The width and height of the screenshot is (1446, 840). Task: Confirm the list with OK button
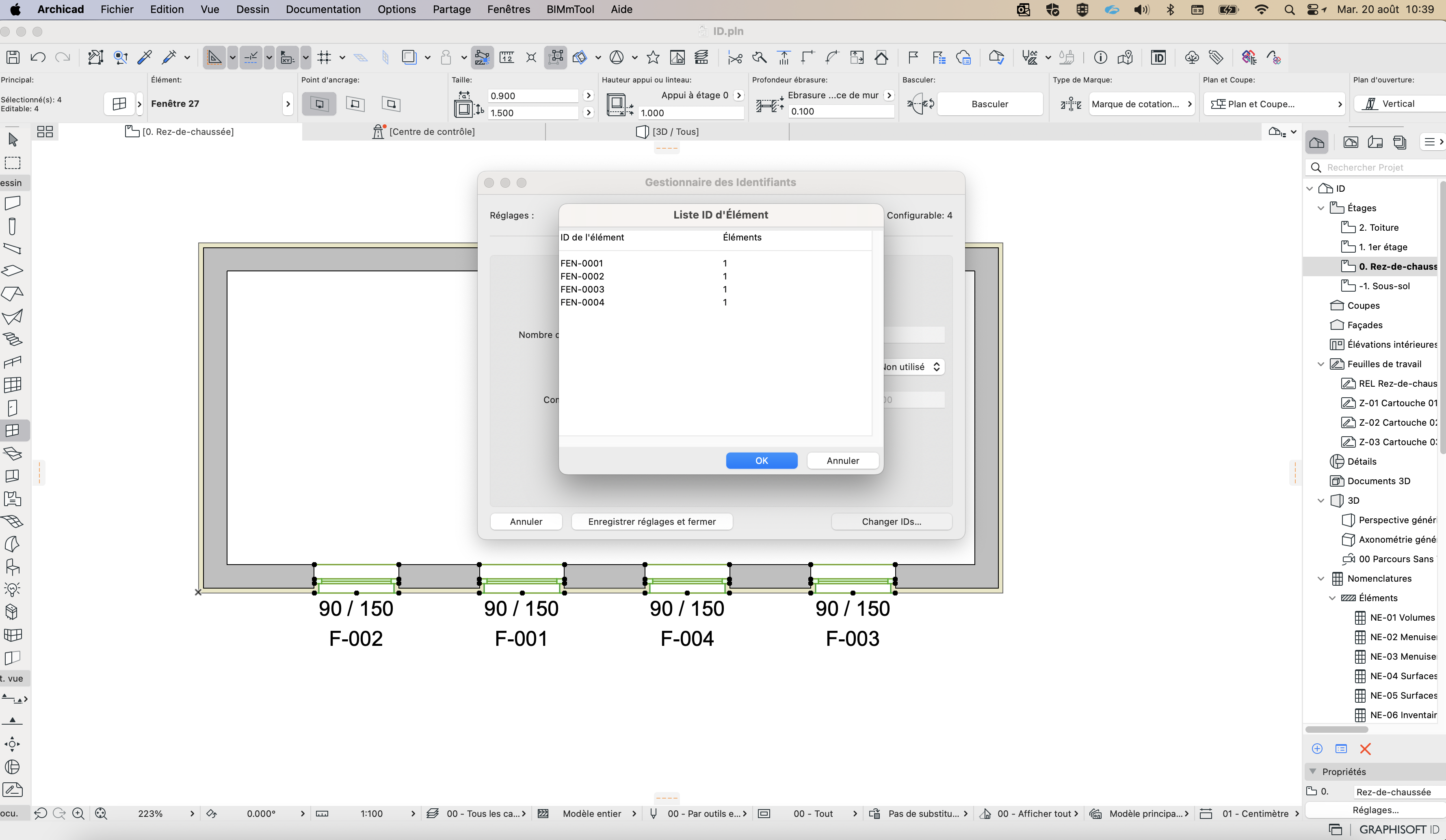762,461
